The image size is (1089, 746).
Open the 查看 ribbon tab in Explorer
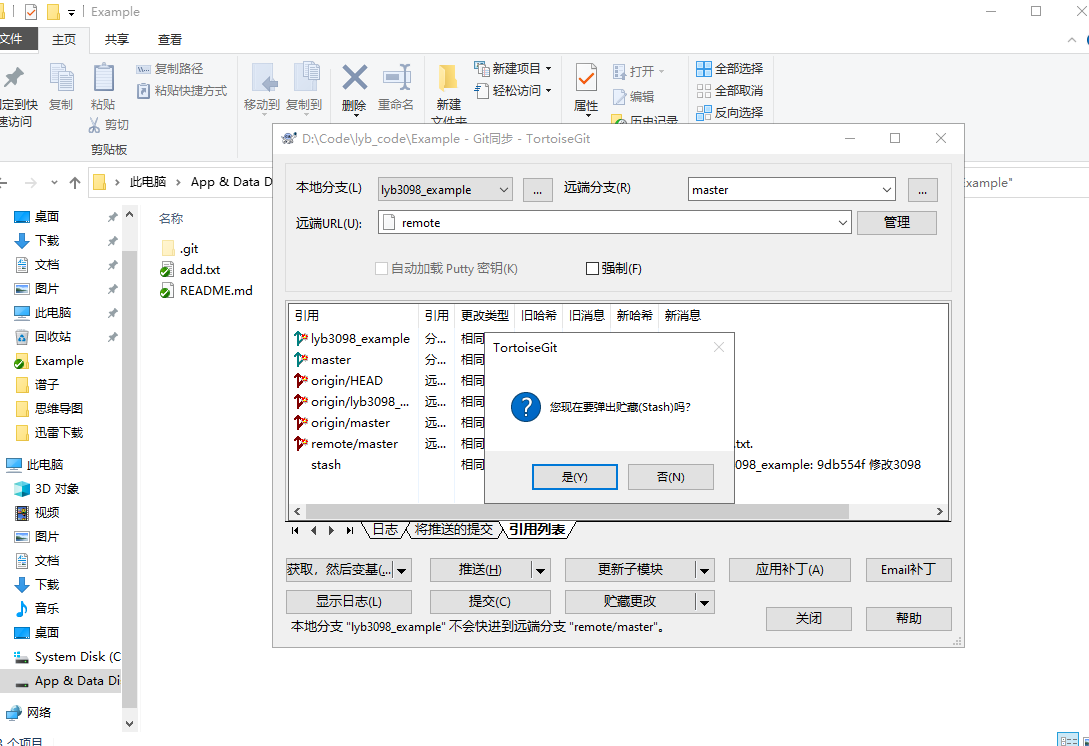pyautogui.click(x=169, y=40)
